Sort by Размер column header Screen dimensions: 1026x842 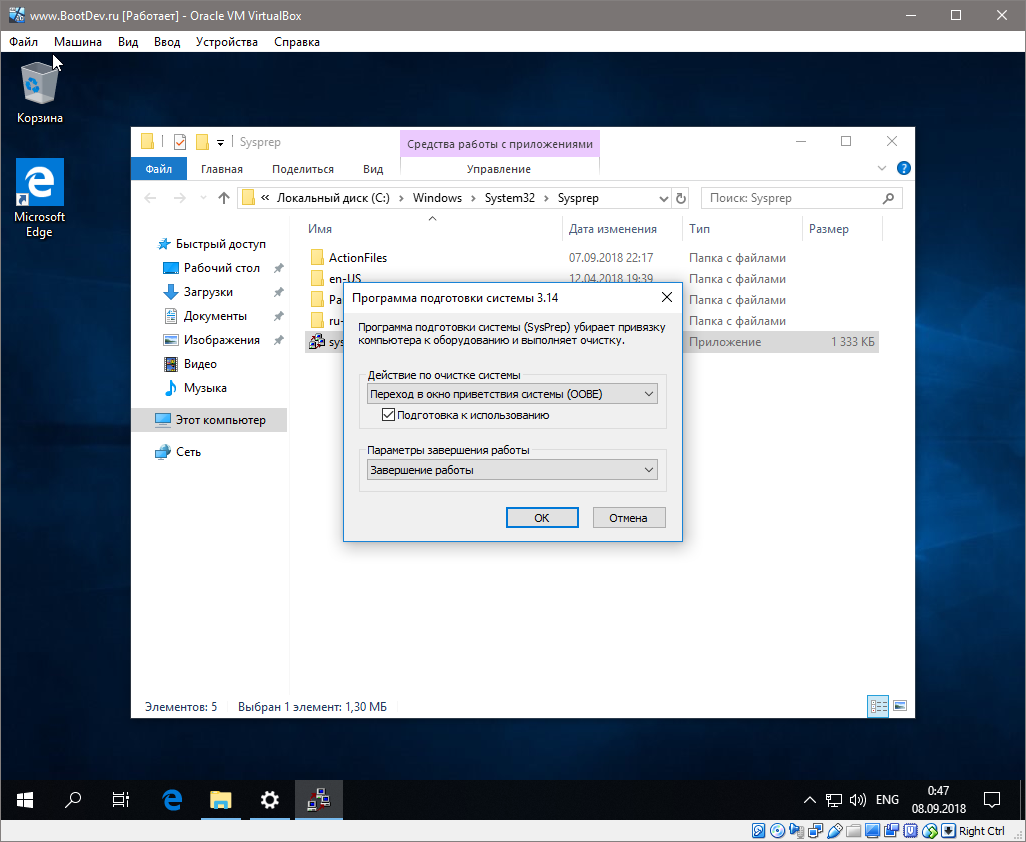(841, 229)
